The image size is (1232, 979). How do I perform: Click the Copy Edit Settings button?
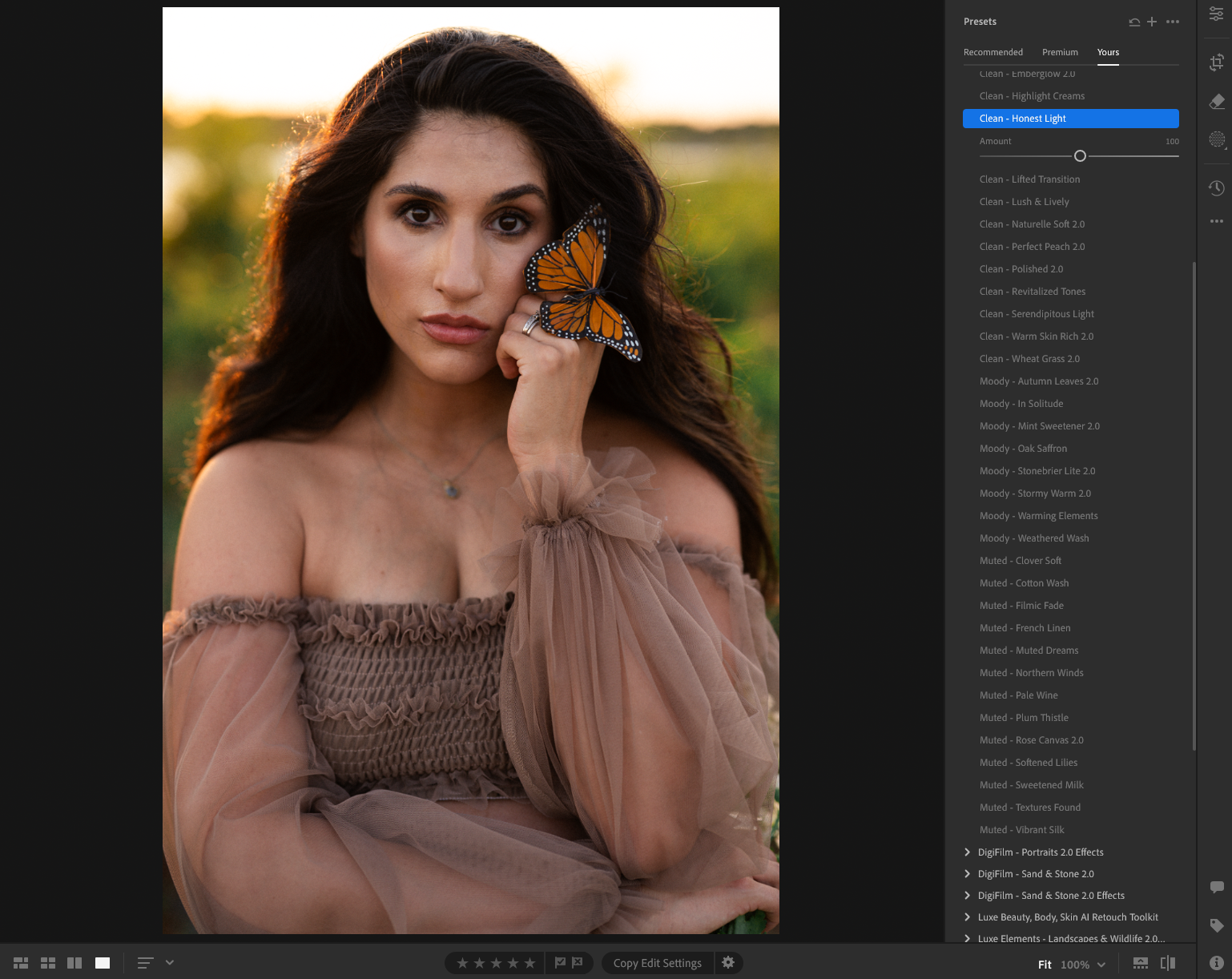coord(657,962)
